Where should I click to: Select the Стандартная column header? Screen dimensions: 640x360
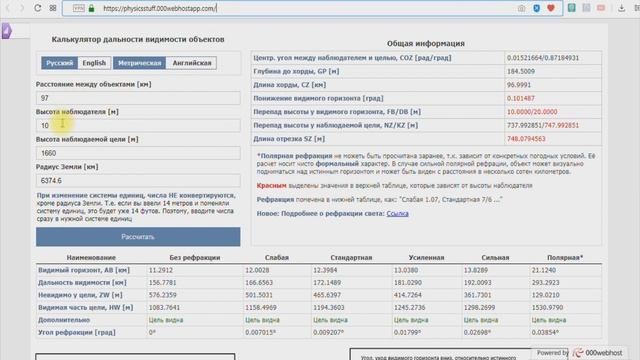[351, 258]
